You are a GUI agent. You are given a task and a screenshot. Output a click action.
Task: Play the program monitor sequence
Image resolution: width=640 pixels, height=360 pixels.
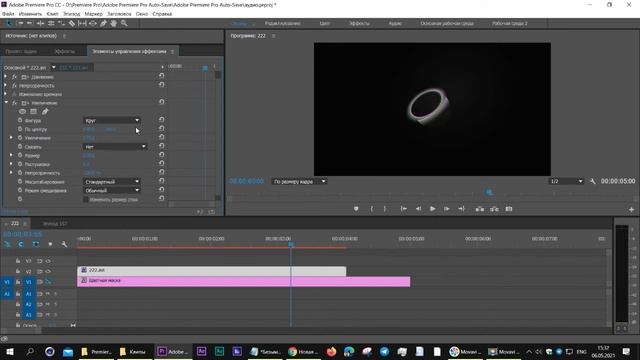pyautogui.click(x=432, y=209)
